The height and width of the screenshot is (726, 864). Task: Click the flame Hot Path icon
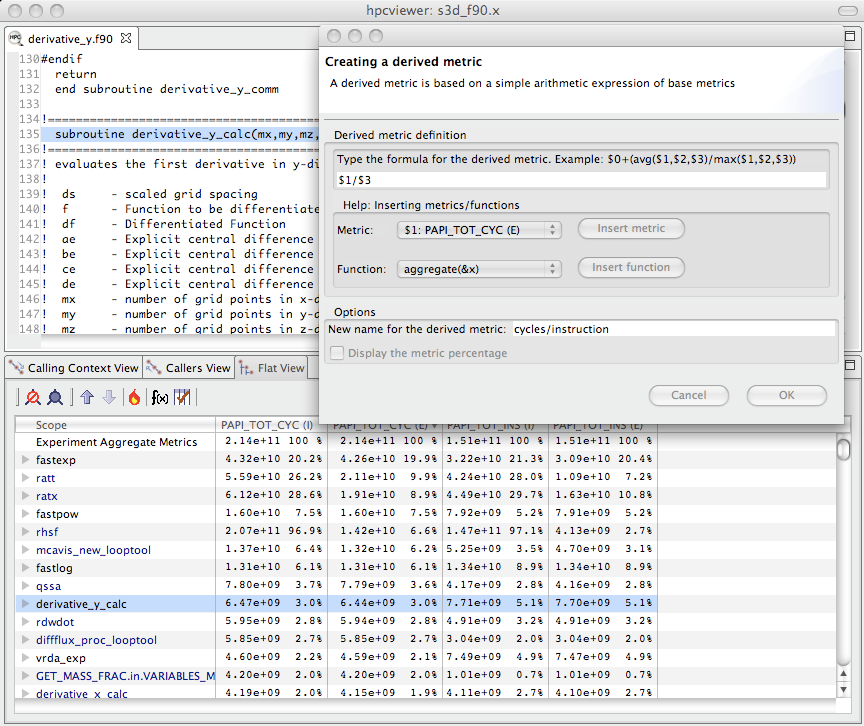[134, 397]
